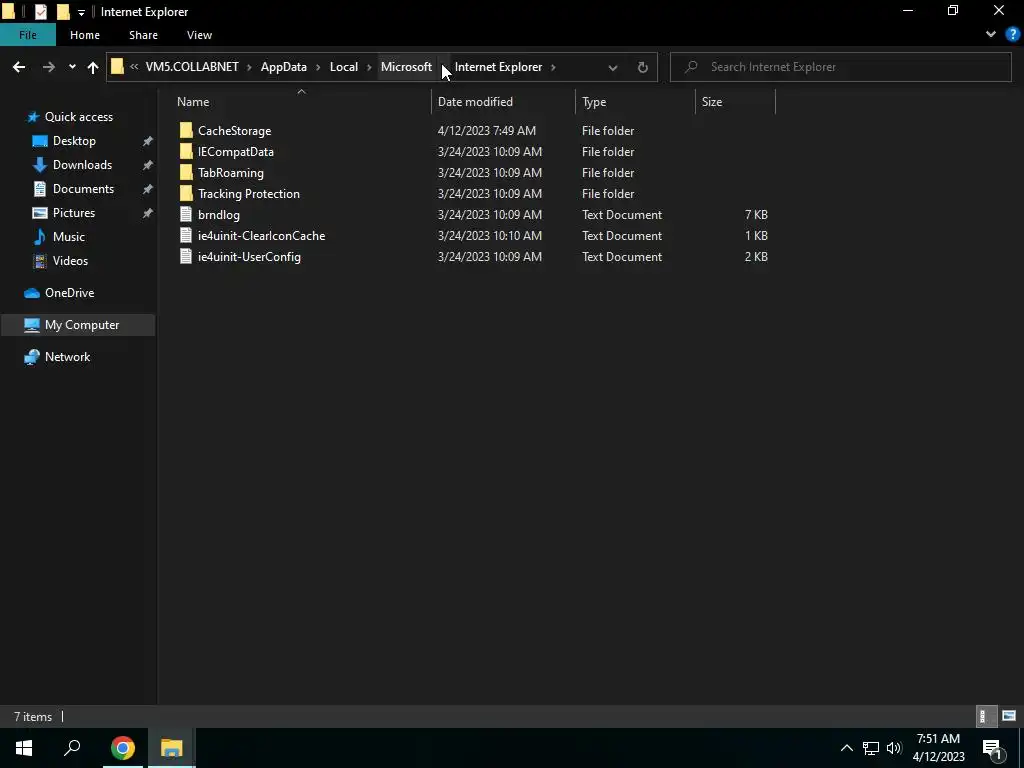This screenshot has width=1024, height=768.
Task: Open the volume speaker tray icon
Action: 894,748
